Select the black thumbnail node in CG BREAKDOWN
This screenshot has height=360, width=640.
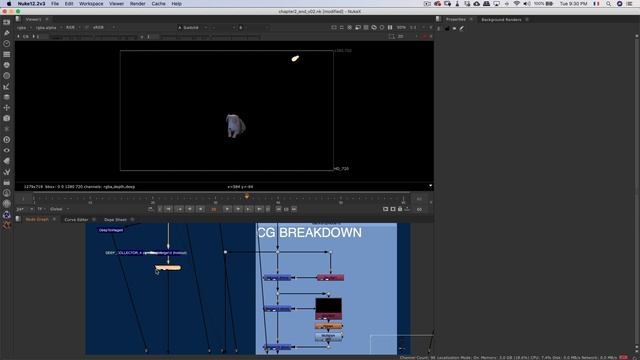[329, 309]
